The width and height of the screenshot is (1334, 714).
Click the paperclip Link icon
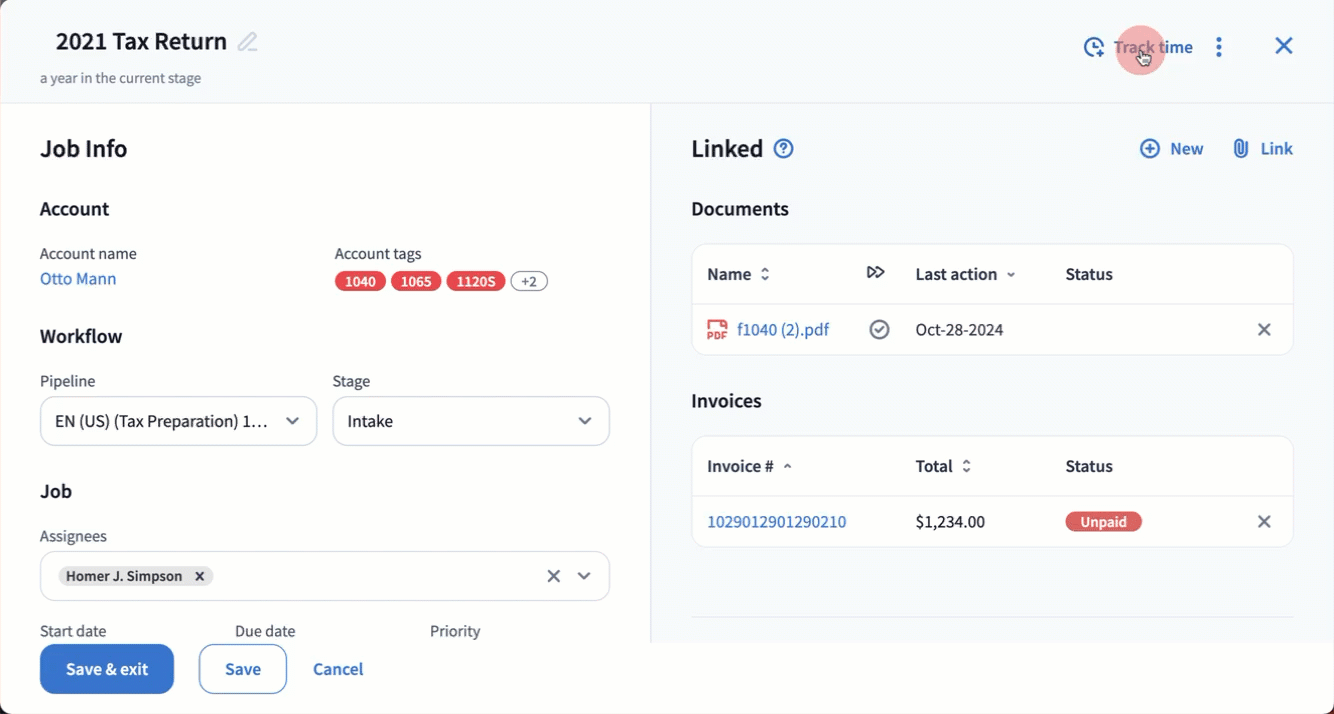(1241, 149)
